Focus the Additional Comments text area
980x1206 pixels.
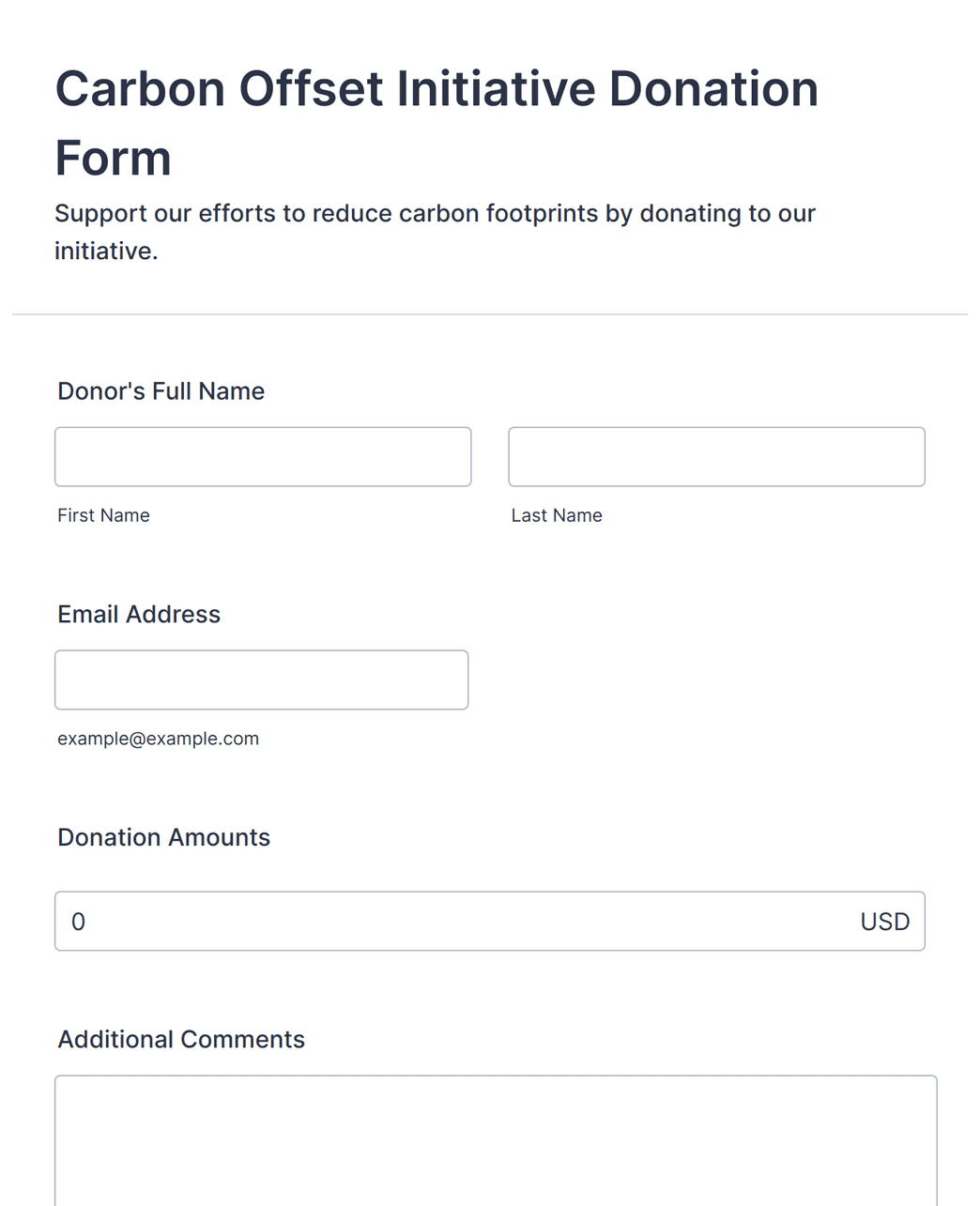pyautogui.click(x=496, y=1140)
